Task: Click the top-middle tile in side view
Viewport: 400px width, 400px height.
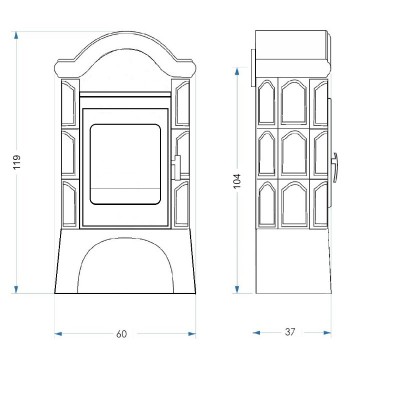Action: coord(294,102)
